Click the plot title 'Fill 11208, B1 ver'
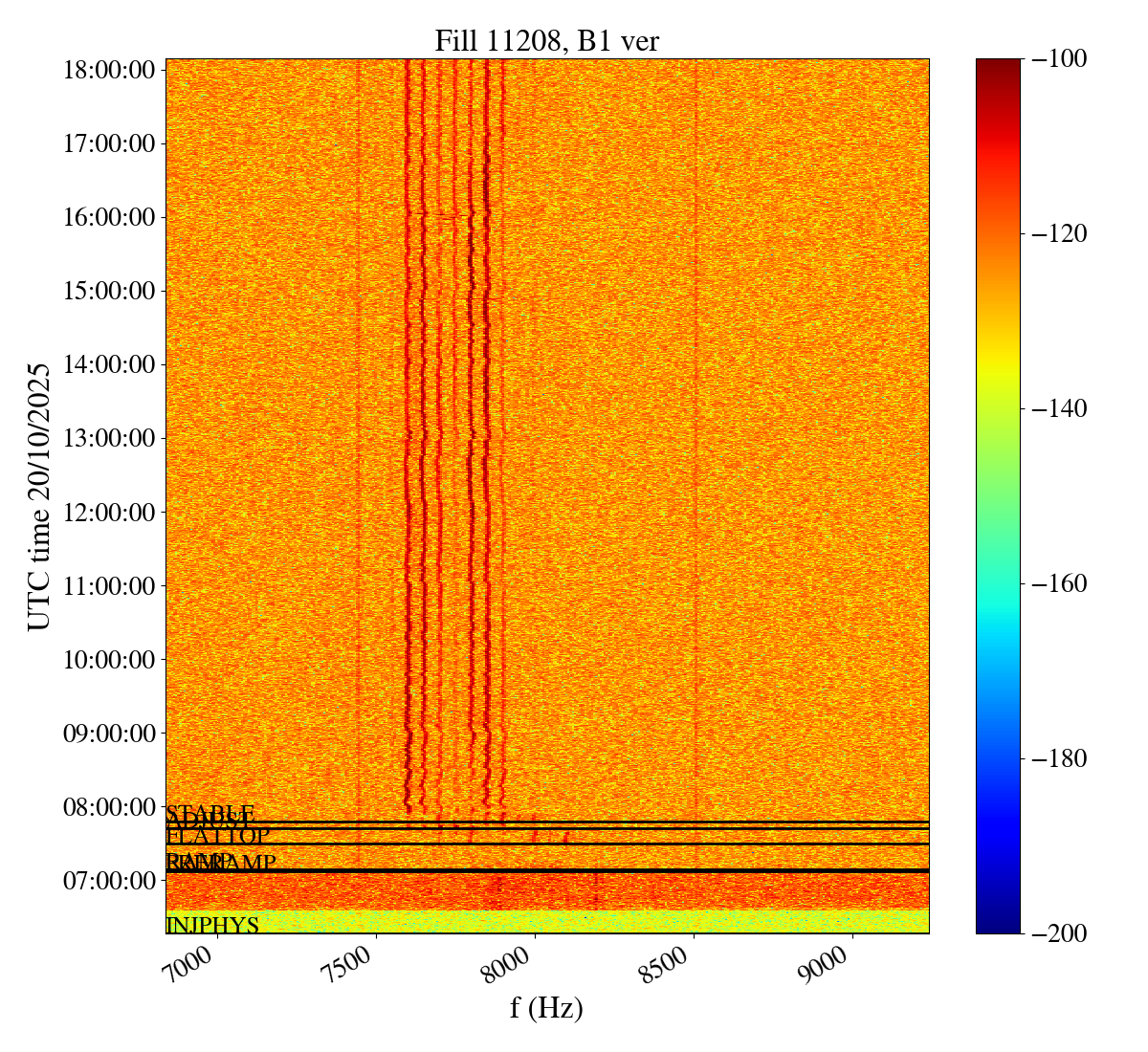This screenshot has width=1148, height=1052. tap(546, 40)
